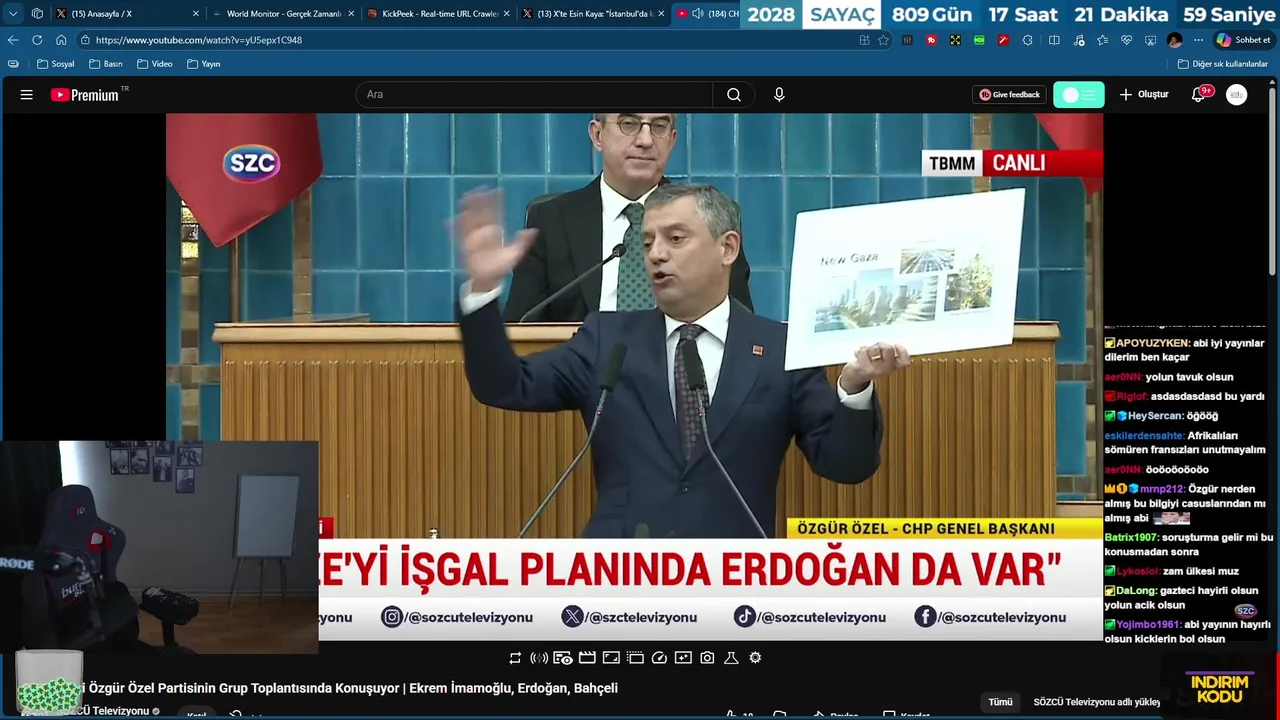1280x720 pixels.
Task: Toggle split screen in browser toolbar
Action: (x=1054, y=40)
